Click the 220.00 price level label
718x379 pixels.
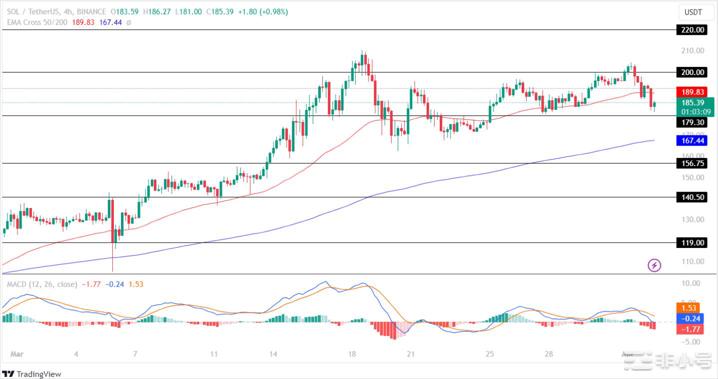pos(693,30)
